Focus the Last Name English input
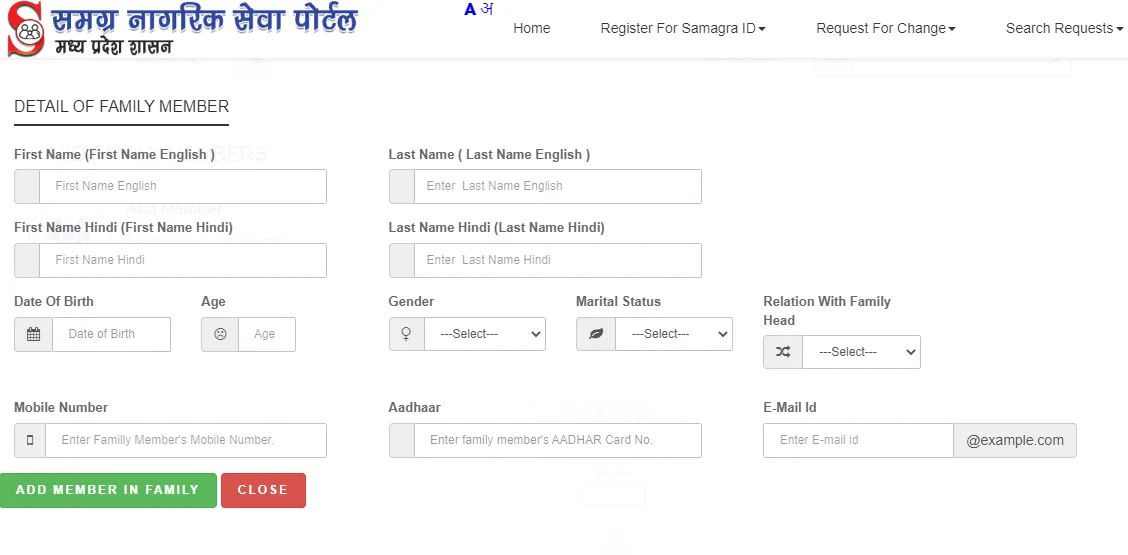The image size is (1128, 555). (558, 186)
